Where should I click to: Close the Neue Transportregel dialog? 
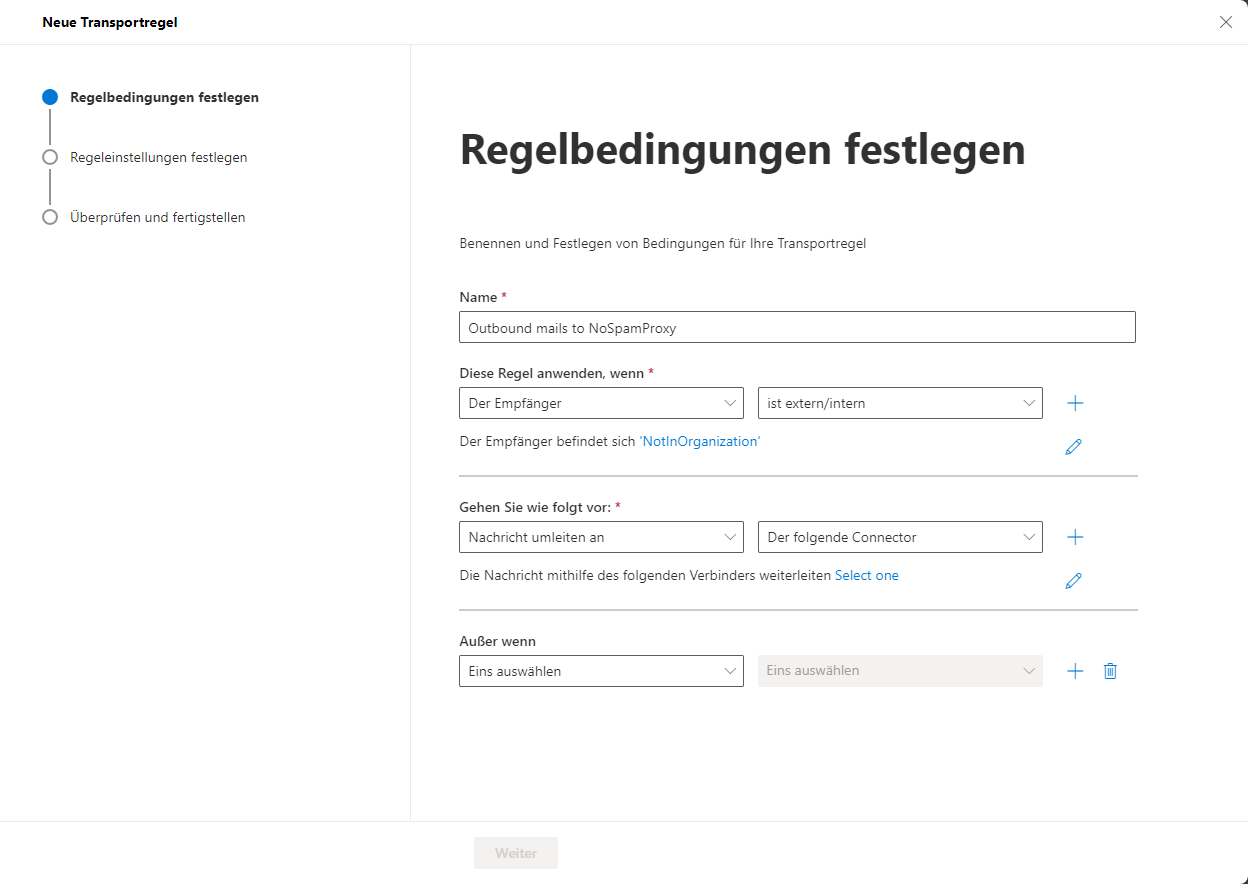[1226, 22]
